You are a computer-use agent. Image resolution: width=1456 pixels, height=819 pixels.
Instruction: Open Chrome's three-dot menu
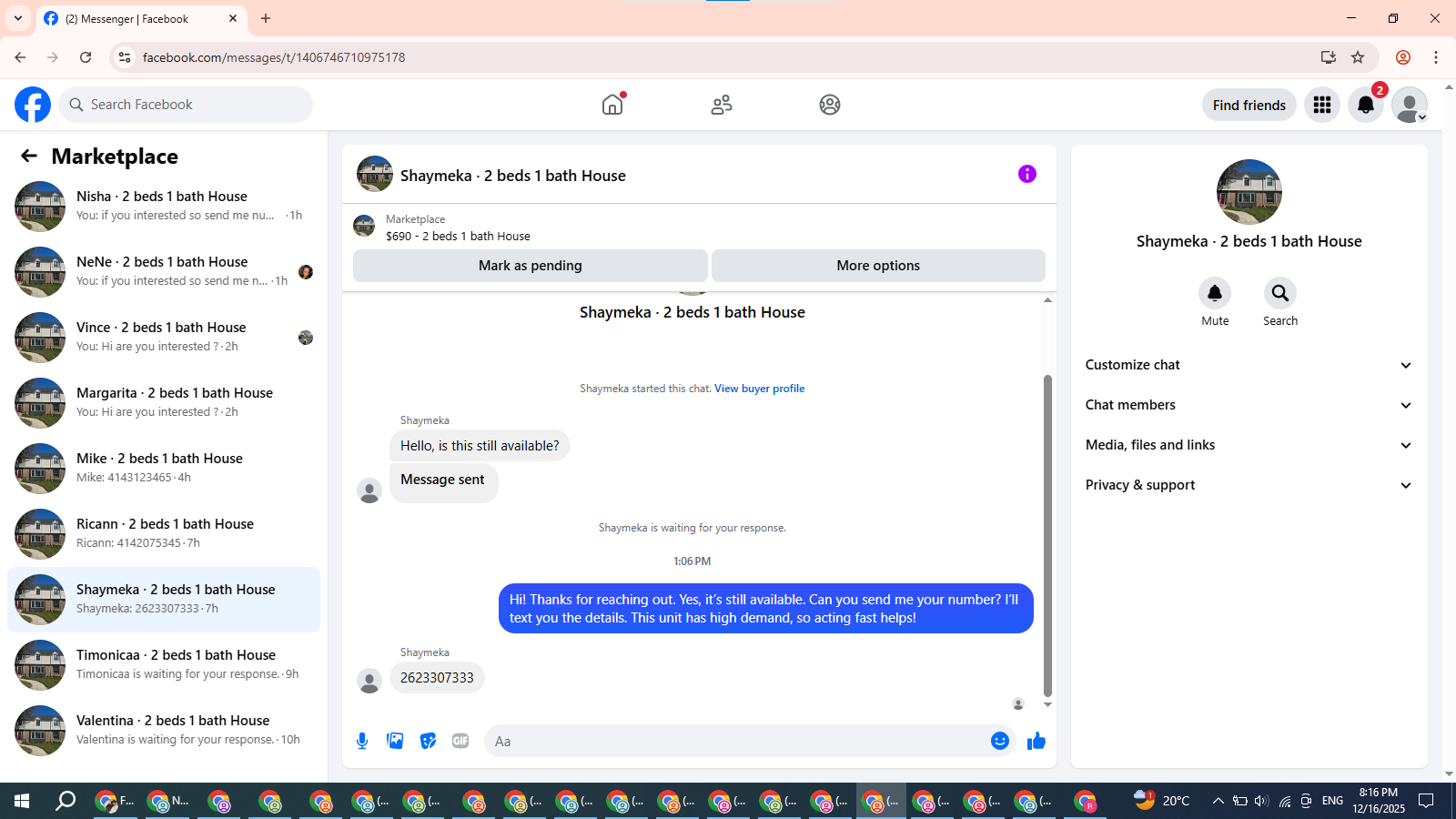point(1436,57)
